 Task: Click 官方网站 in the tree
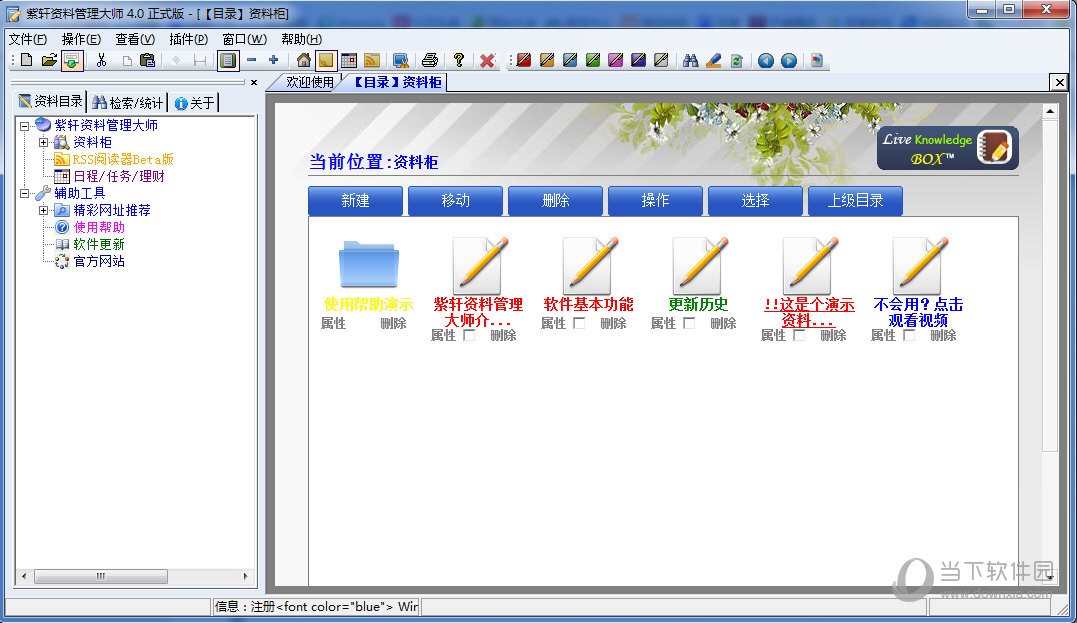[99, 262]
